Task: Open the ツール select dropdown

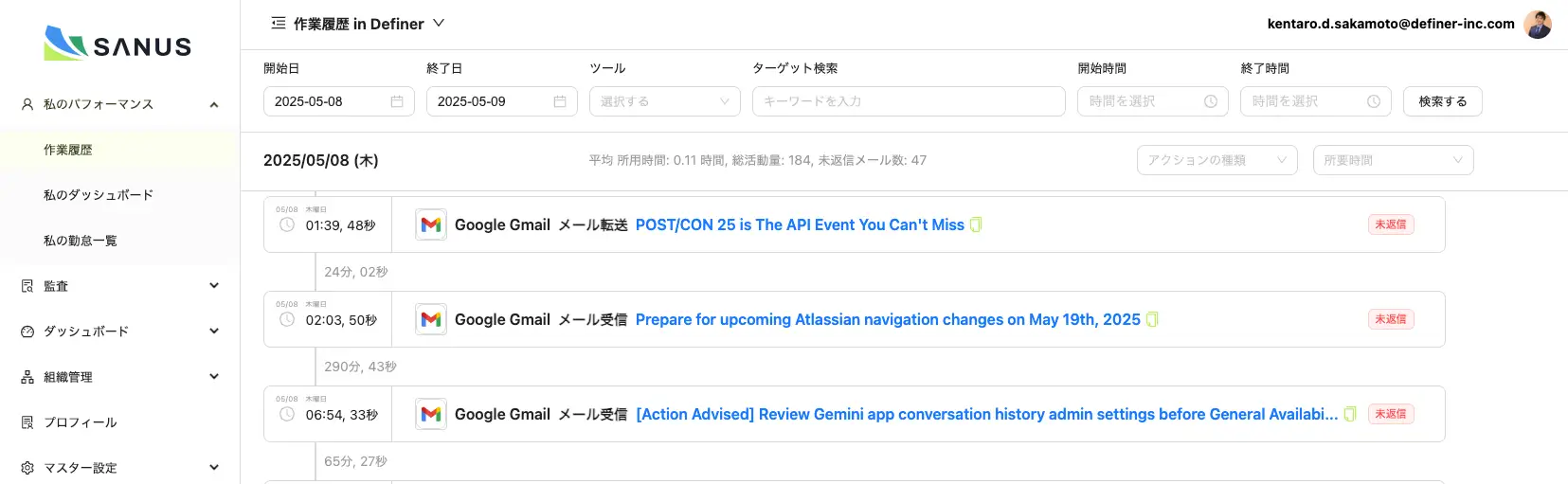Action: (x=664, y=101)
